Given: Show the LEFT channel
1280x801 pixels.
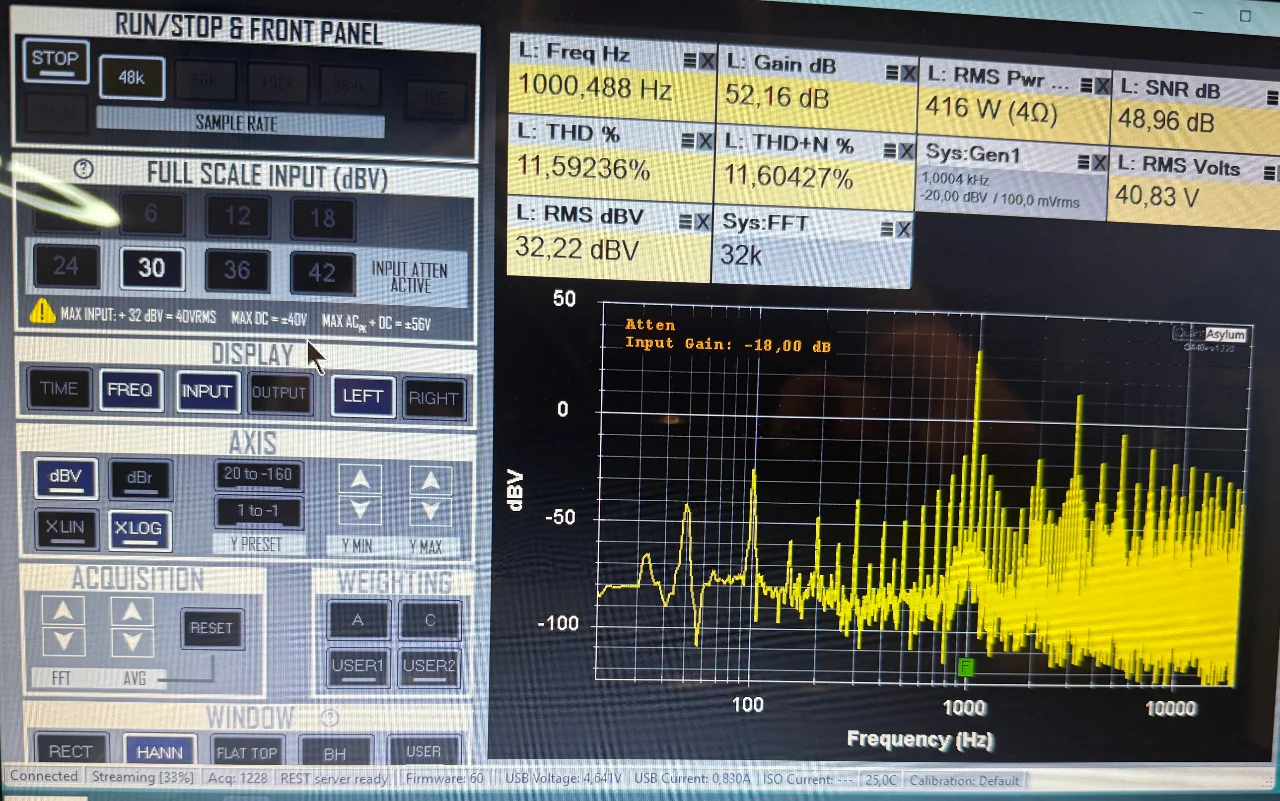Looking at the screenshot, I should point(363,396).
